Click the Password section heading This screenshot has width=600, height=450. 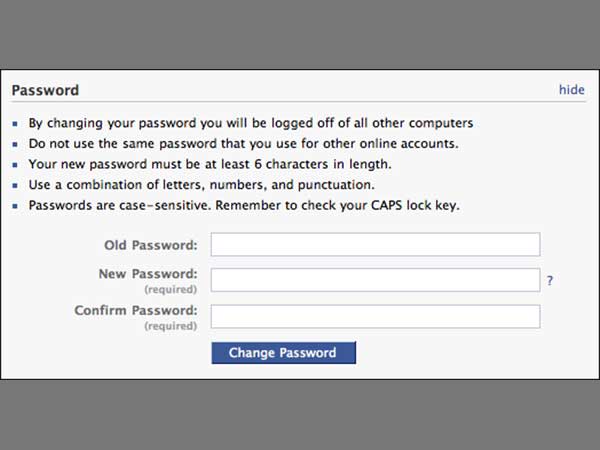(x=45, y=90)
